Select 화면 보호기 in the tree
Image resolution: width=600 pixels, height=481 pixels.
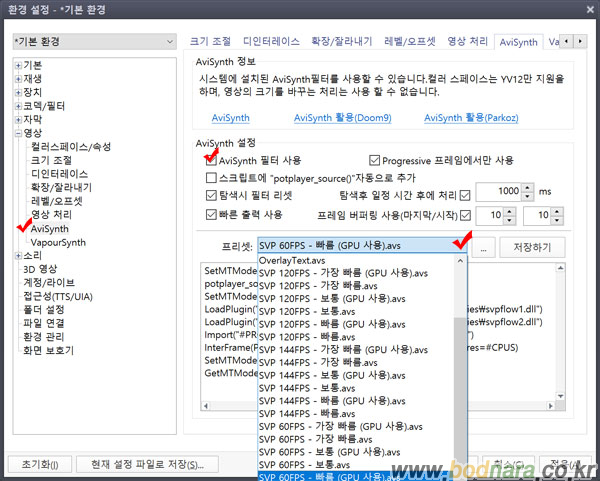click(48, 351)
